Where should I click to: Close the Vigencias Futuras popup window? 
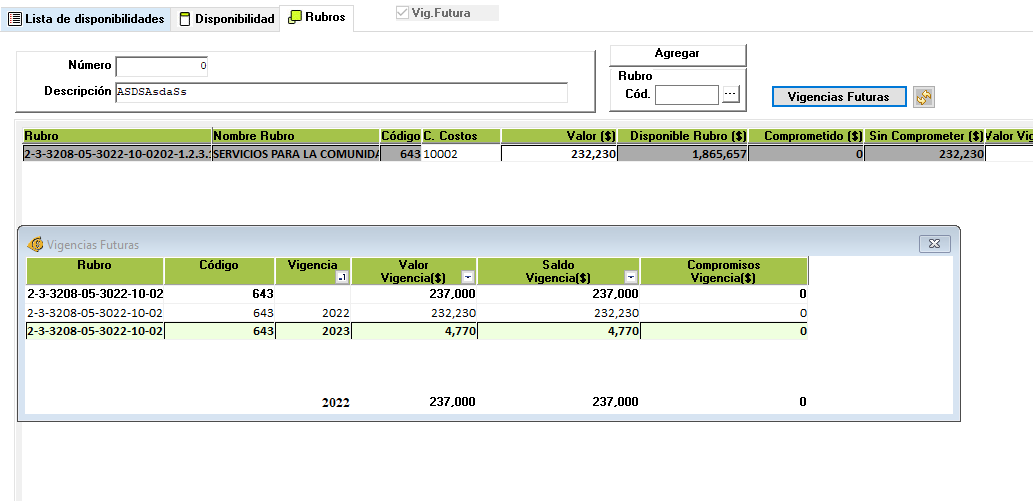coord(934,244)
